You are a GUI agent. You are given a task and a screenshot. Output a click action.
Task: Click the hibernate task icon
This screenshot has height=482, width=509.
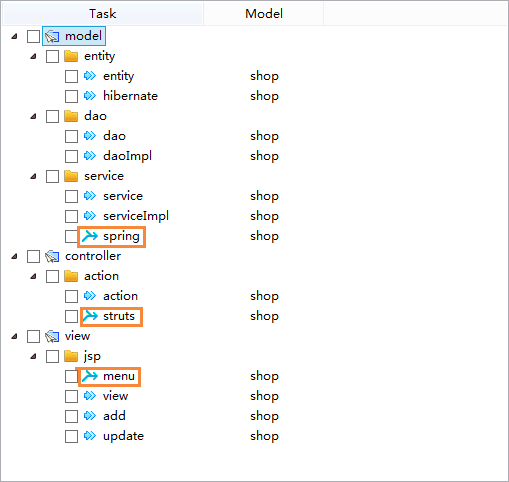90,96
